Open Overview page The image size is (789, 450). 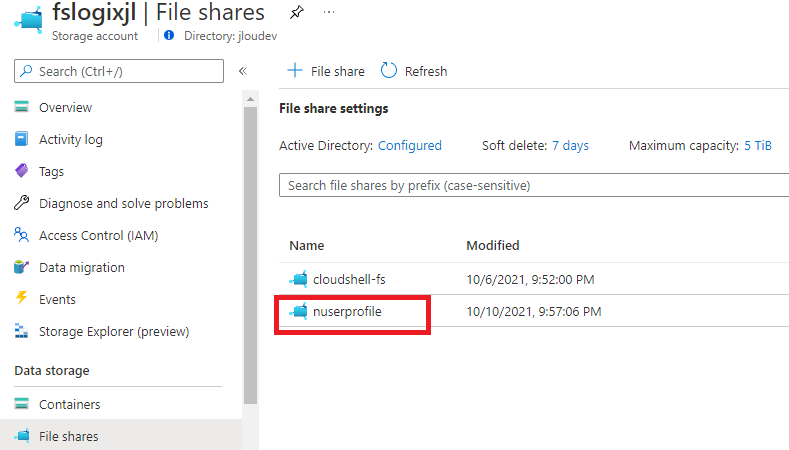(65, 107)
